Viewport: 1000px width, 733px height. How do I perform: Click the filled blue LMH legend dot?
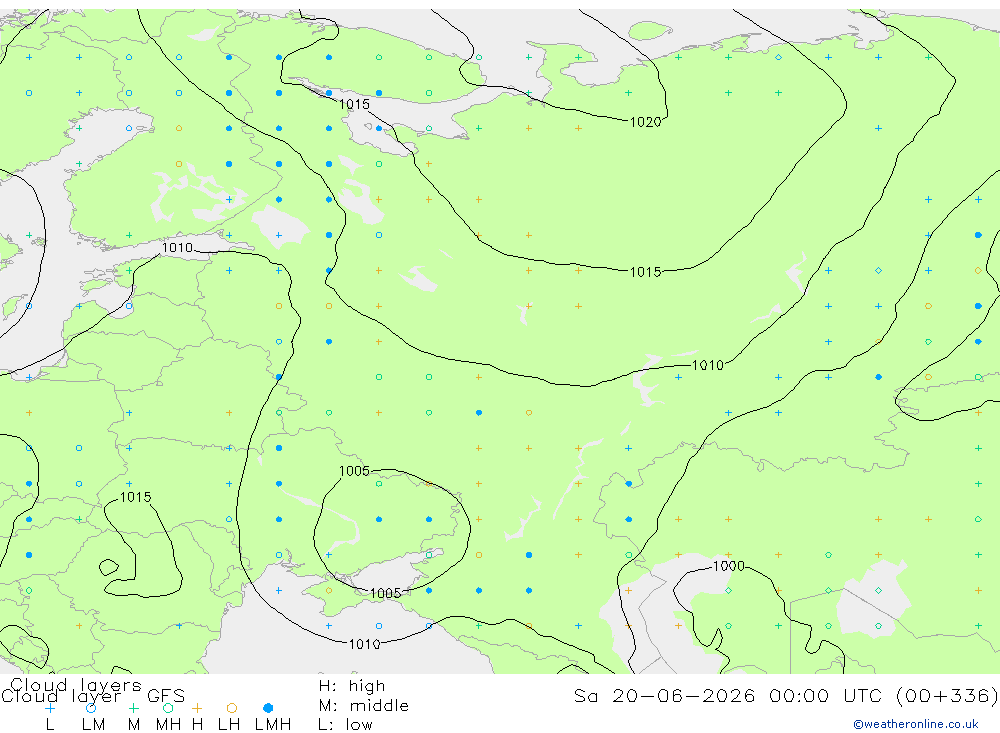click(x=268, y=708)
